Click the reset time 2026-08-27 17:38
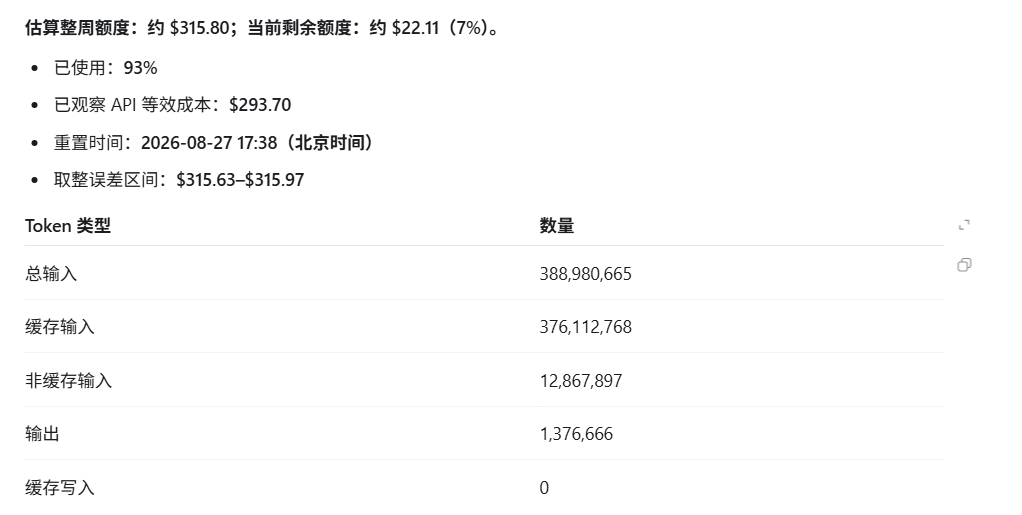 pyautogui.click(x=209, y=143)
